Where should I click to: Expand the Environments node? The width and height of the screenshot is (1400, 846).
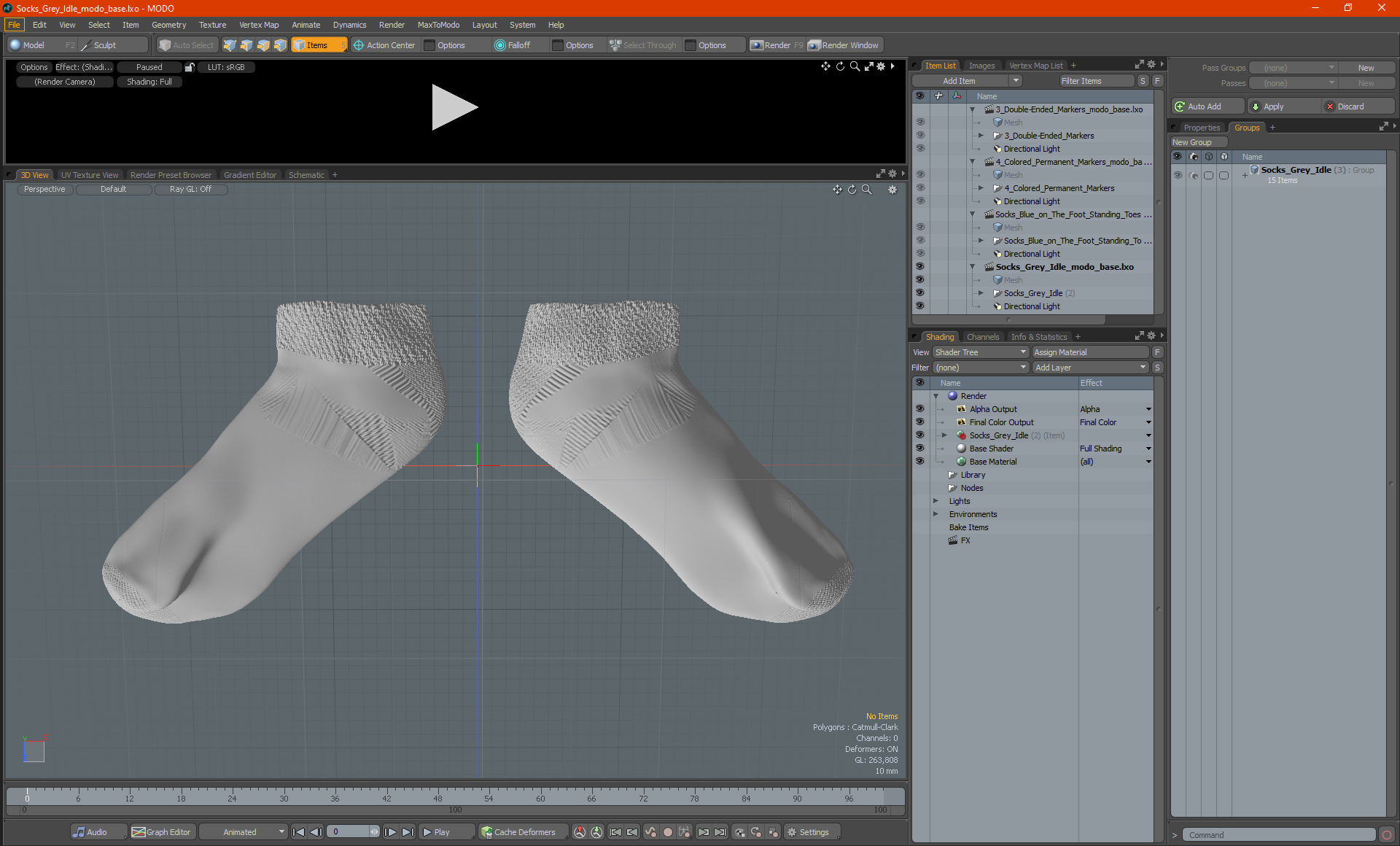pyautogui.click(x=936, y=514)
